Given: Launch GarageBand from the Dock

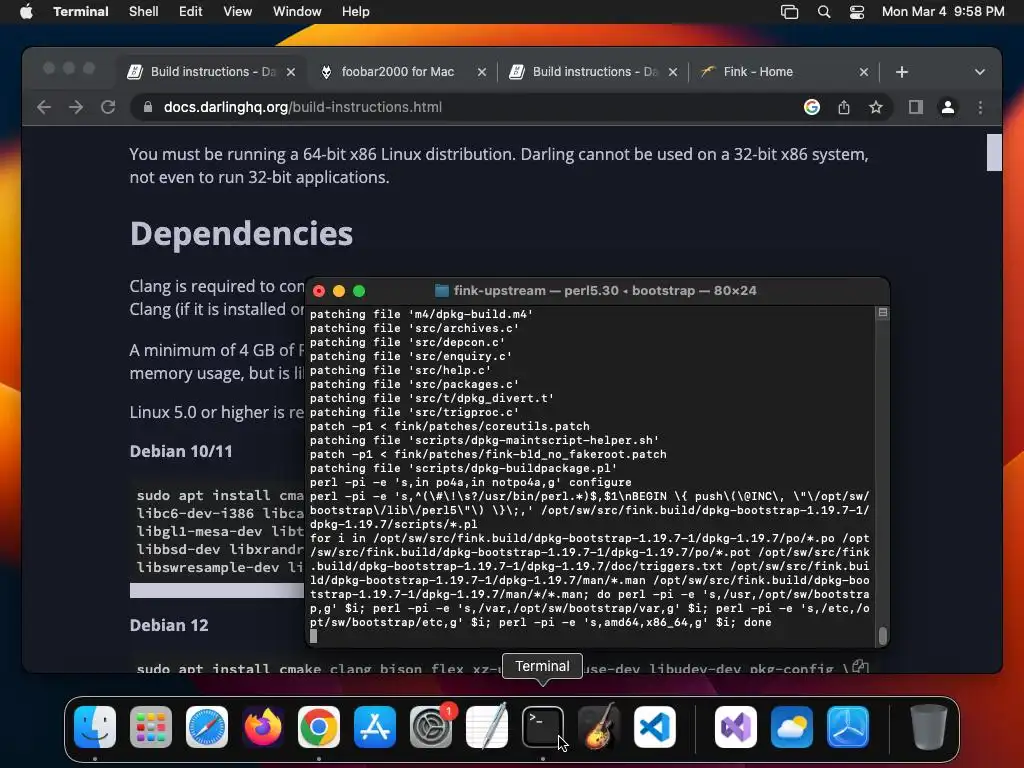Looking at the screenshot, I should [599, 727].
